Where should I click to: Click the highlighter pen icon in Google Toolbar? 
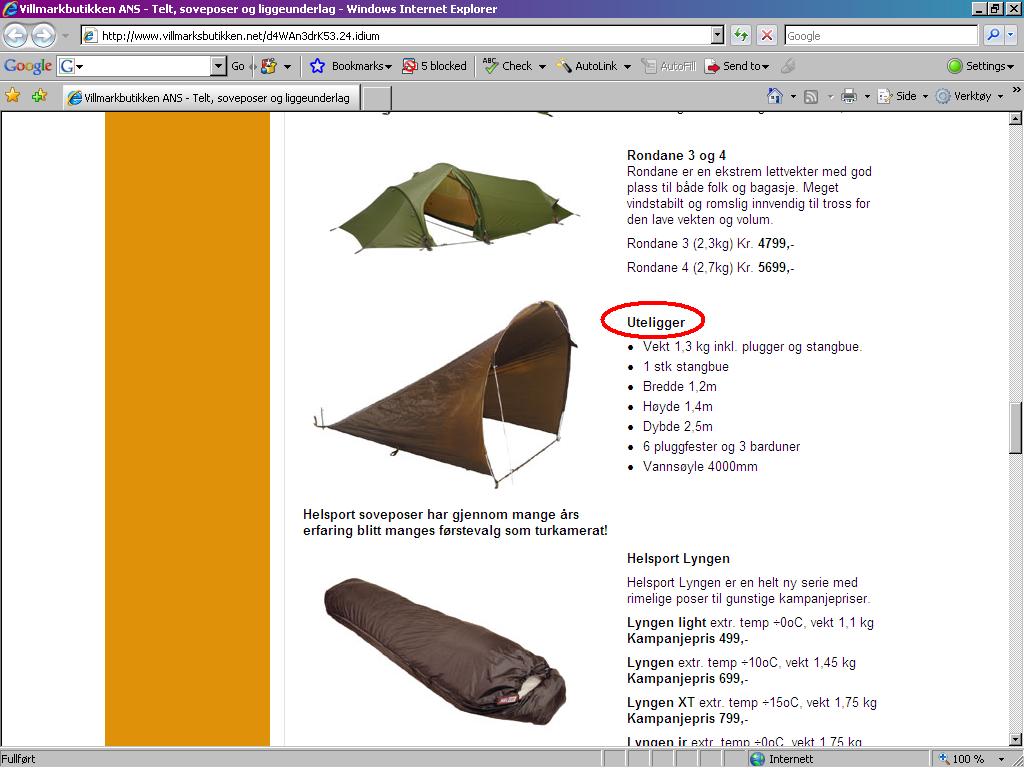788,66
